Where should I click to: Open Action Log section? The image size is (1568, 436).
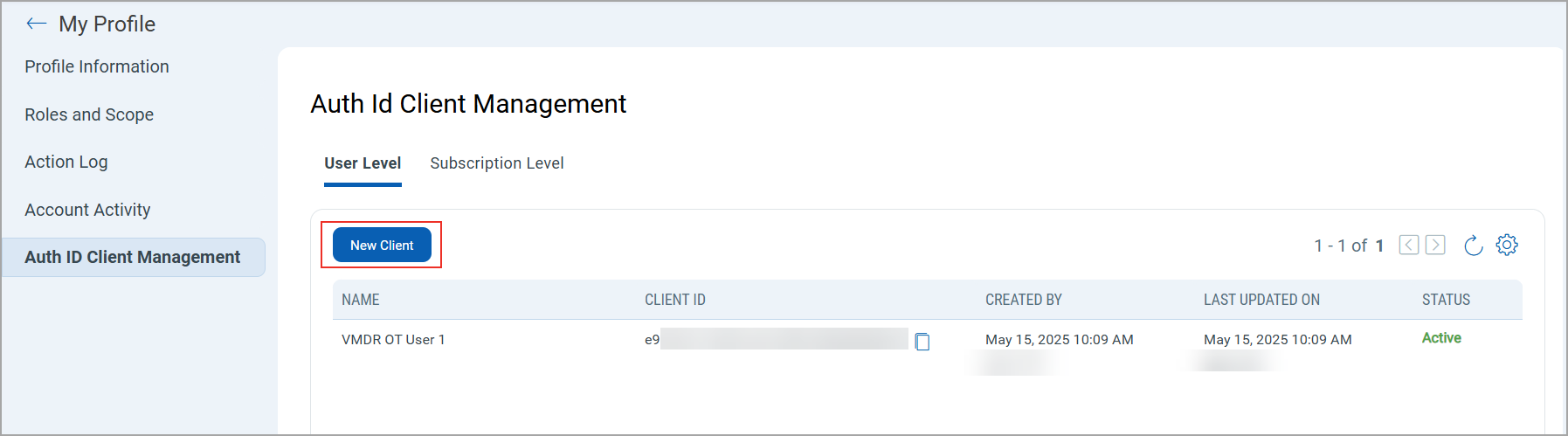(x=66, y=162)
